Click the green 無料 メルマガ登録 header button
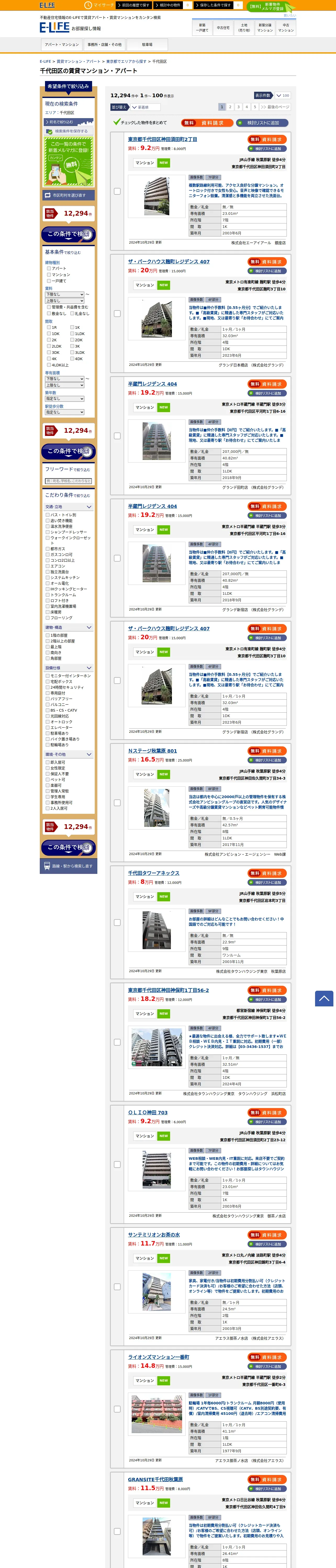This screenshot has height=1568, width=336. tap(271, 7)
